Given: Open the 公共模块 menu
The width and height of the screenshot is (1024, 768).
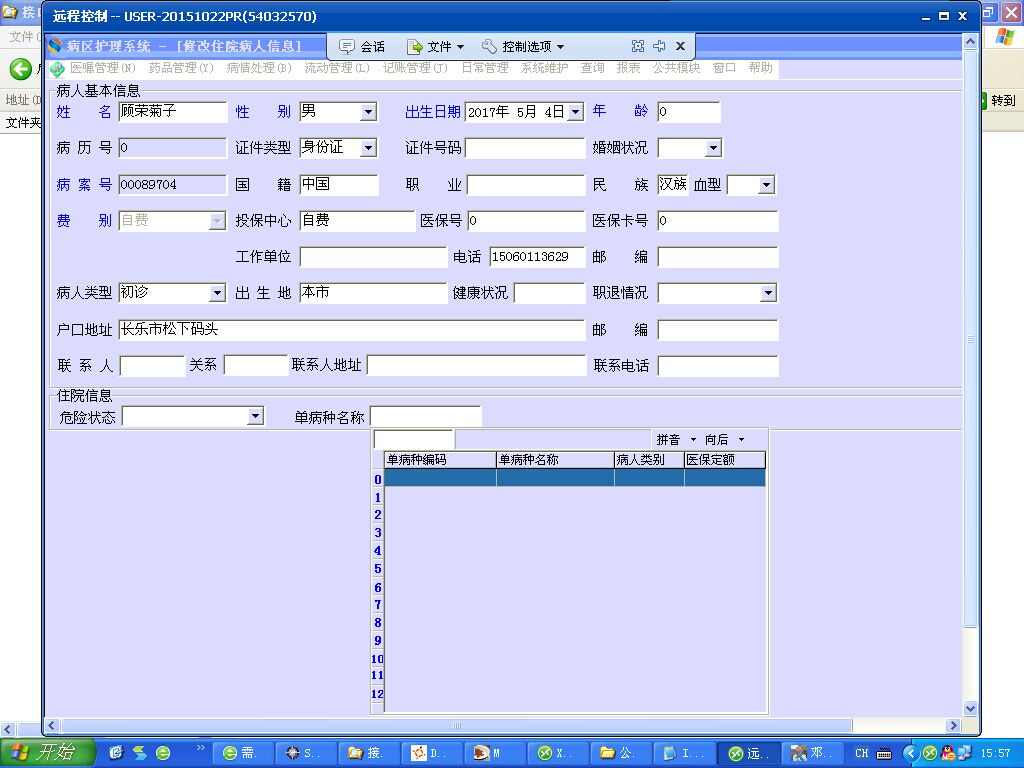Looking at the screenshot, I should coord(677,68).
